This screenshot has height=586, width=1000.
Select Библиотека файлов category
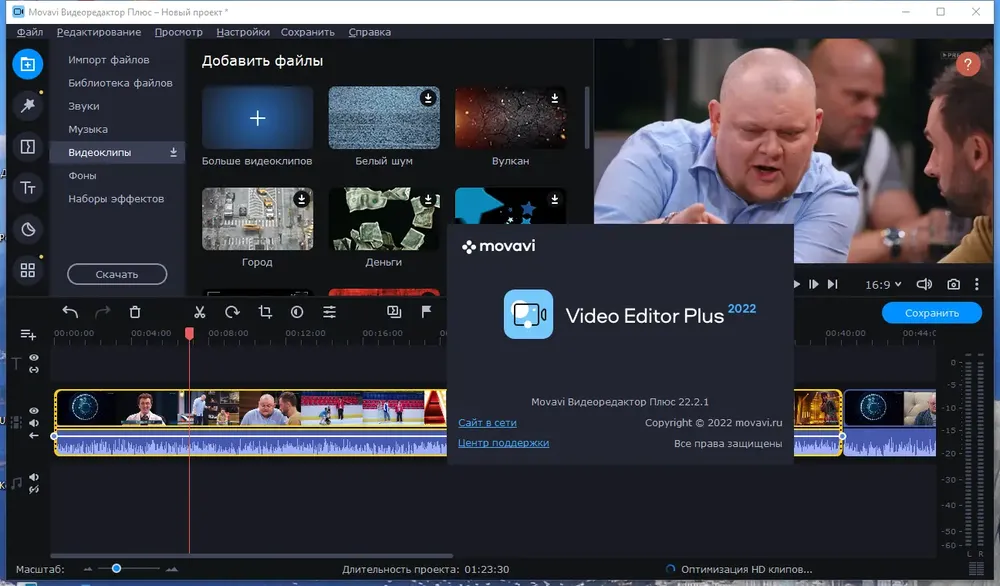click(x=120, y=83)
